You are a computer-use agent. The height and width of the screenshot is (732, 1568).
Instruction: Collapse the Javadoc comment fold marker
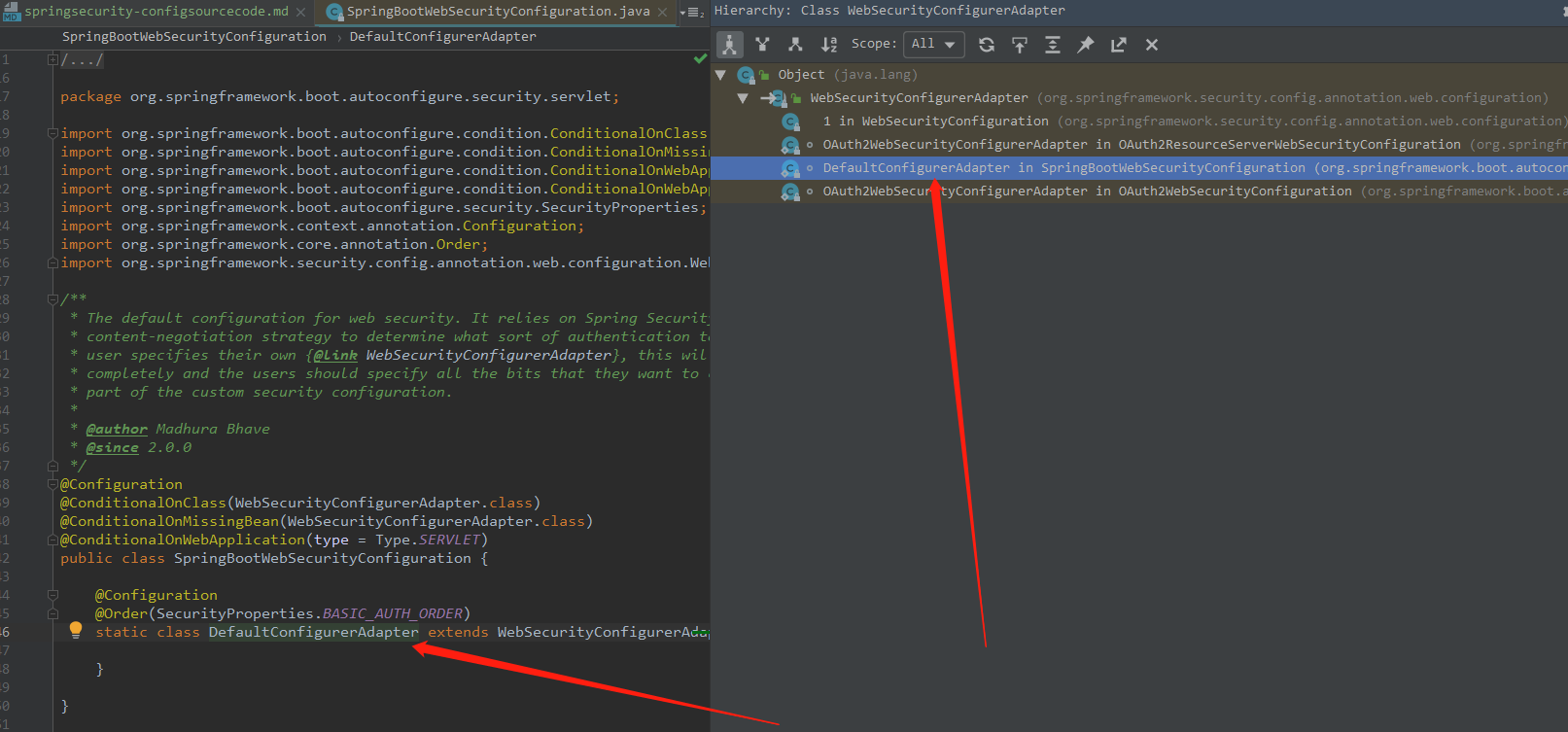click(x=52, y=299)
